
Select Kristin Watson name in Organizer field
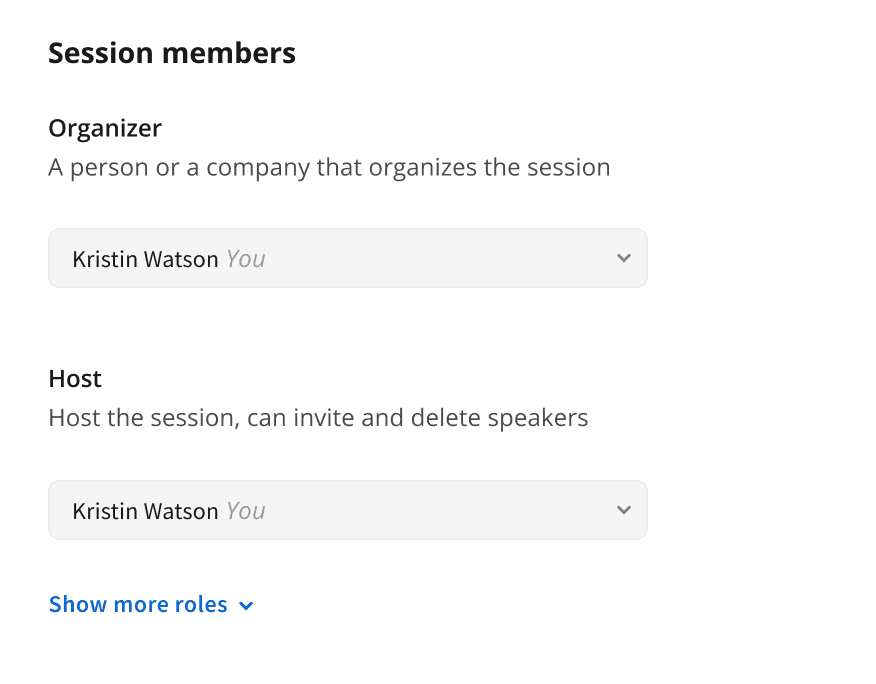pyautogui.click(x=145, y=259)
